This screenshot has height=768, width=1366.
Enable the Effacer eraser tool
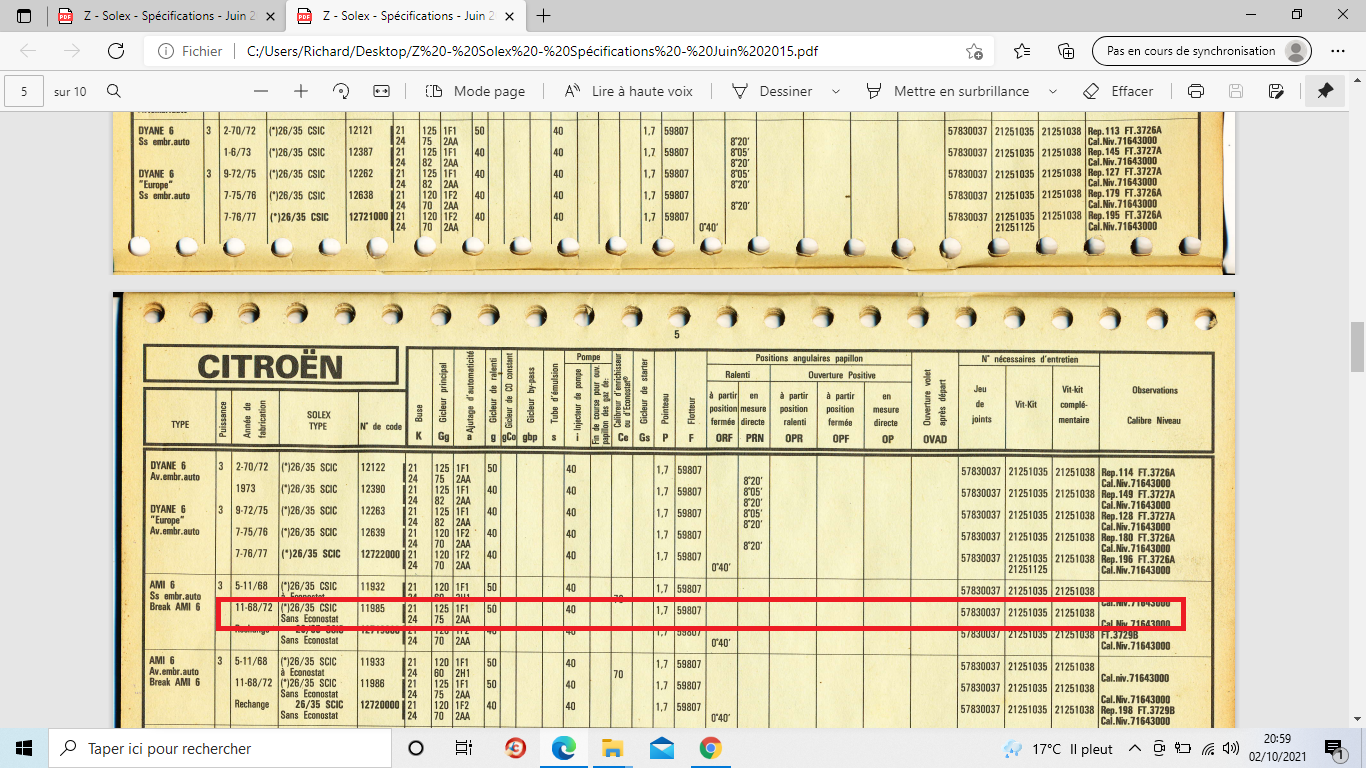(1118, 91)
